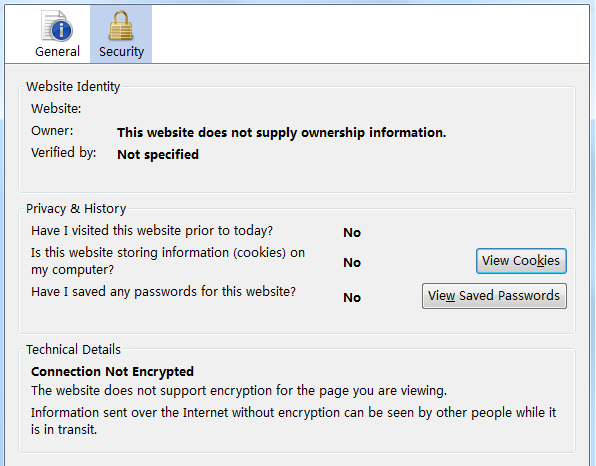
Task: Click the Technical Details group title
Action: (x=73, y=350)
